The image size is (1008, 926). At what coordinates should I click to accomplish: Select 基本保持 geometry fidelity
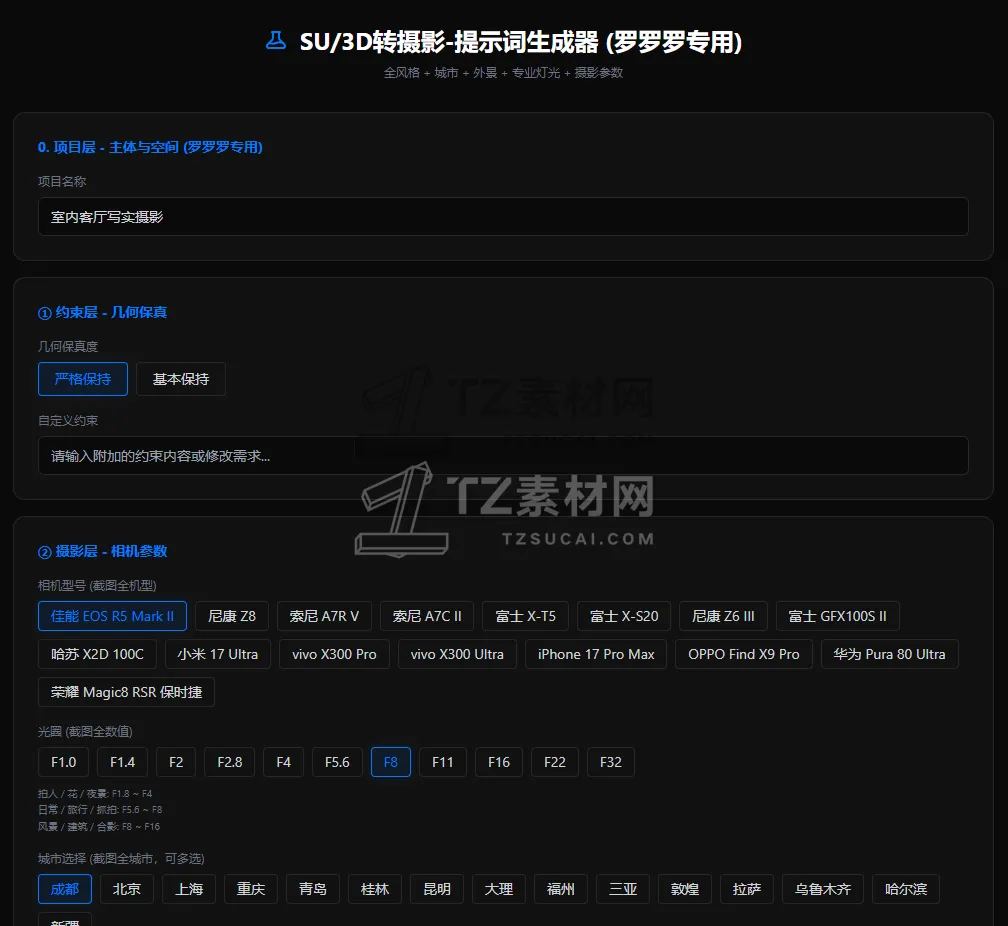click(181, 379)
